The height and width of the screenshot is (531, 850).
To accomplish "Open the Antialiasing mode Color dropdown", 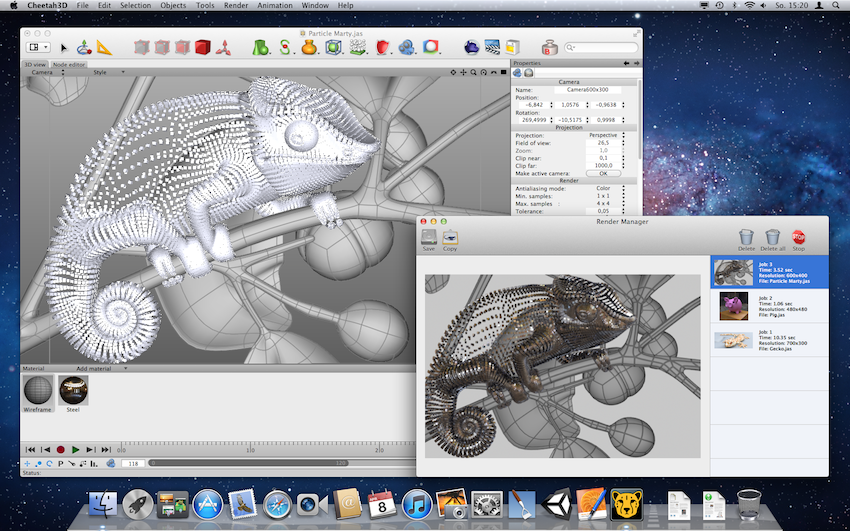I will click(x=602, y=188).
